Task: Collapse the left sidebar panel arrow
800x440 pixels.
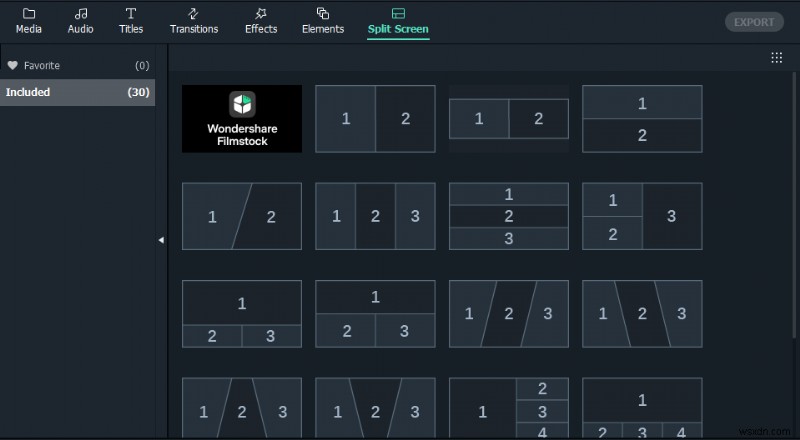Action: 161,240
